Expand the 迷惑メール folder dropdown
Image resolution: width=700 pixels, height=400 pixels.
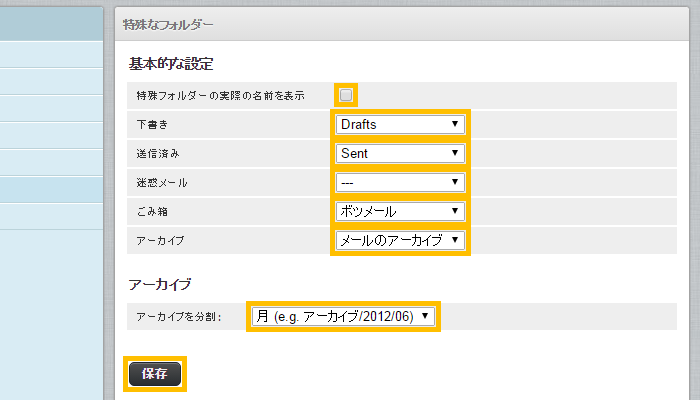point(400,182)
